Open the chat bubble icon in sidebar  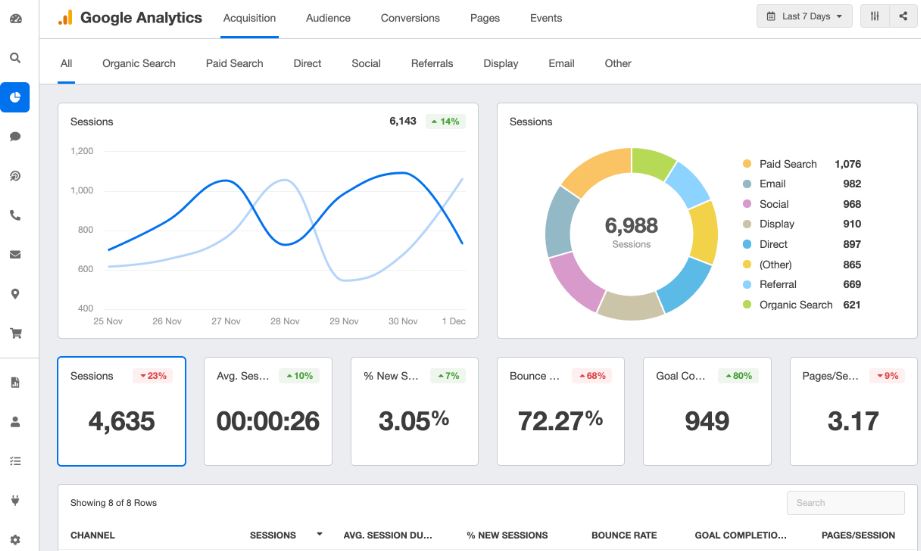[x=16, y=136]
